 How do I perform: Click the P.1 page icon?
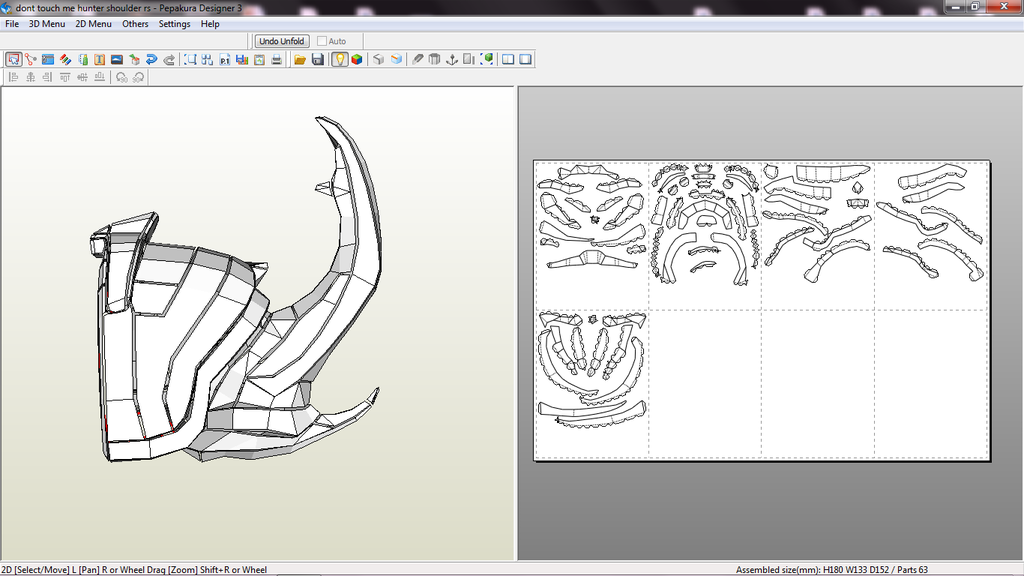click(x=225, y=59)
